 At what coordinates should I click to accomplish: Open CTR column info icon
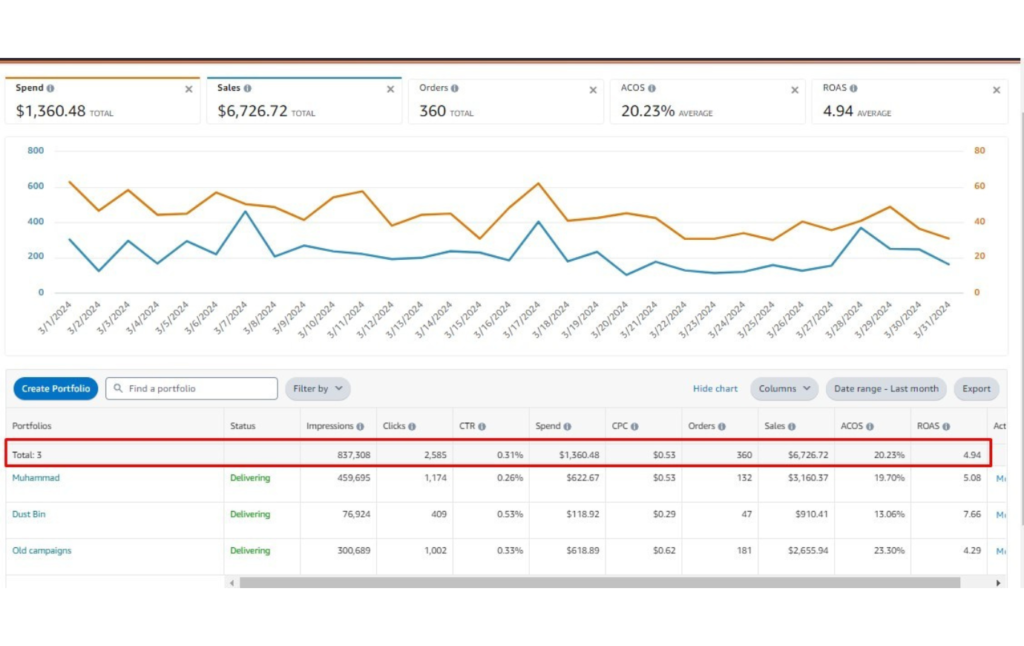coord(482,427)
